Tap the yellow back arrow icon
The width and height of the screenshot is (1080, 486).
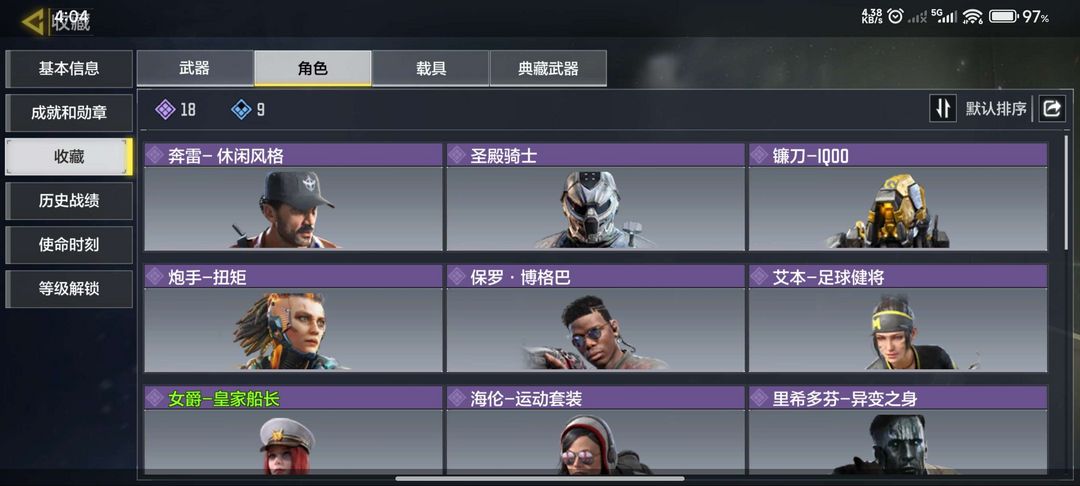(33, 22)
